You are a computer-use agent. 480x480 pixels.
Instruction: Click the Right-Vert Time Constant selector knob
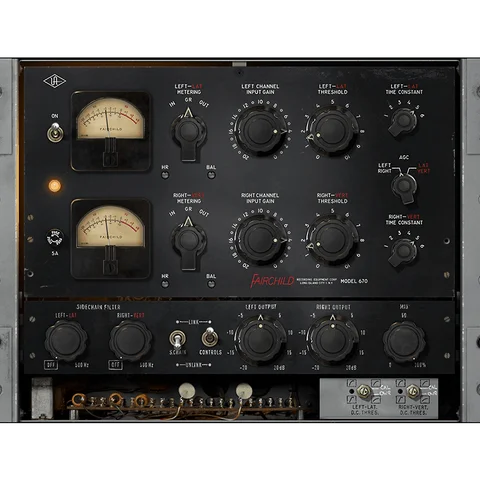click(403, 252)
